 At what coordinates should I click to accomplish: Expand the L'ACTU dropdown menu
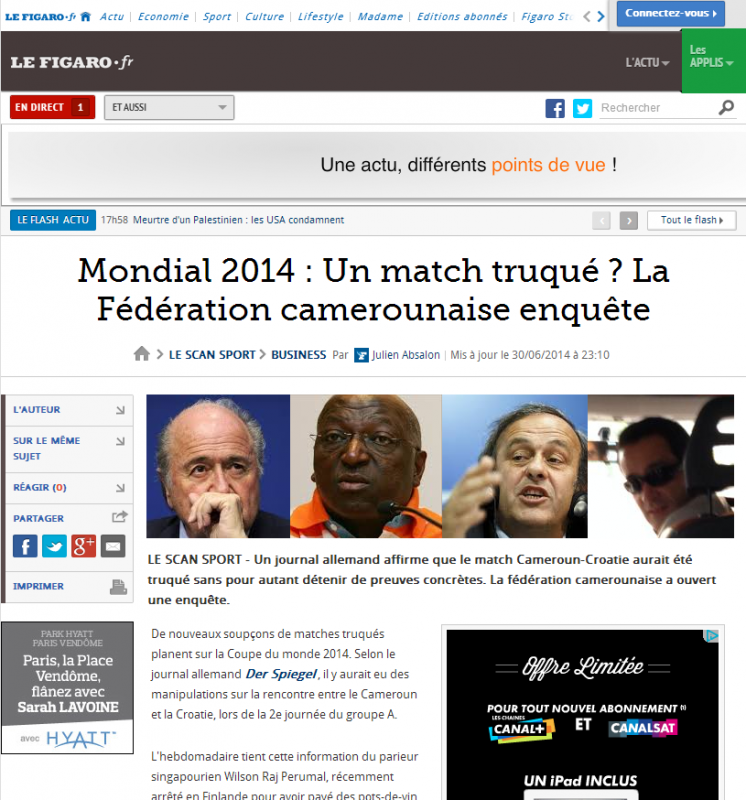647,63
